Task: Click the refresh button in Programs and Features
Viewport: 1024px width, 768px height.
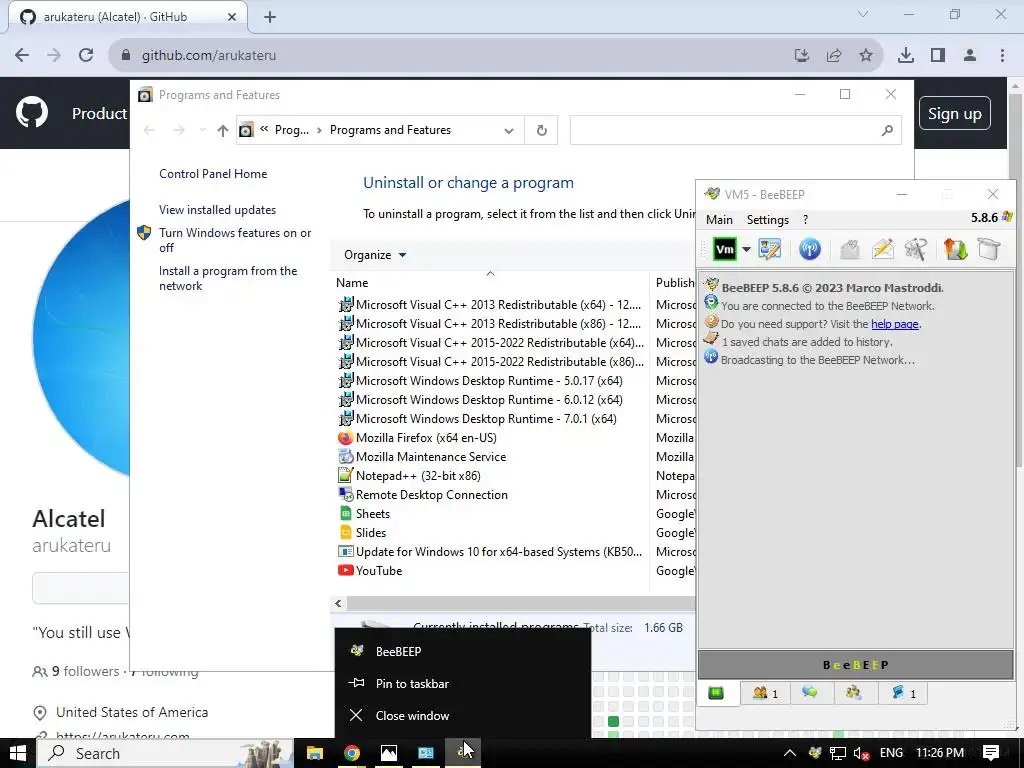Action: [x=541, y=130]
